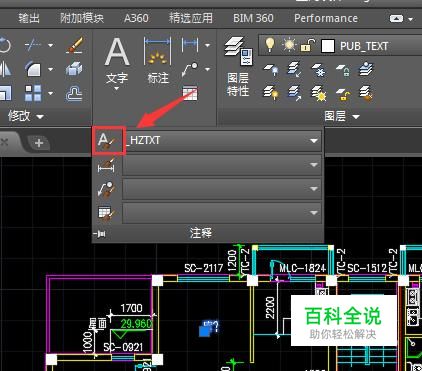
Task: Click the 标注 dimension tool
Action: pyautogui.click(x=158, y=61)
